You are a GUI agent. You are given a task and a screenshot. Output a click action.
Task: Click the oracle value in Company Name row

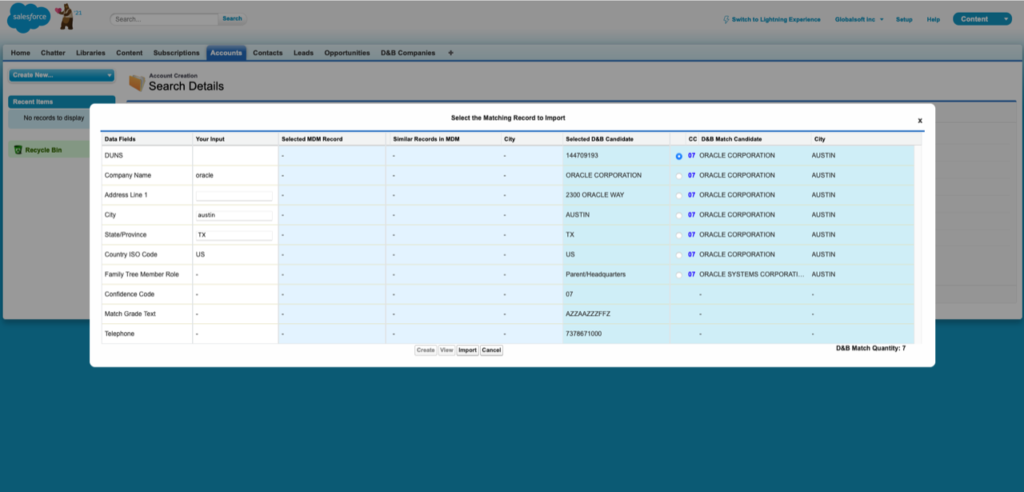[x=205, y=176]
